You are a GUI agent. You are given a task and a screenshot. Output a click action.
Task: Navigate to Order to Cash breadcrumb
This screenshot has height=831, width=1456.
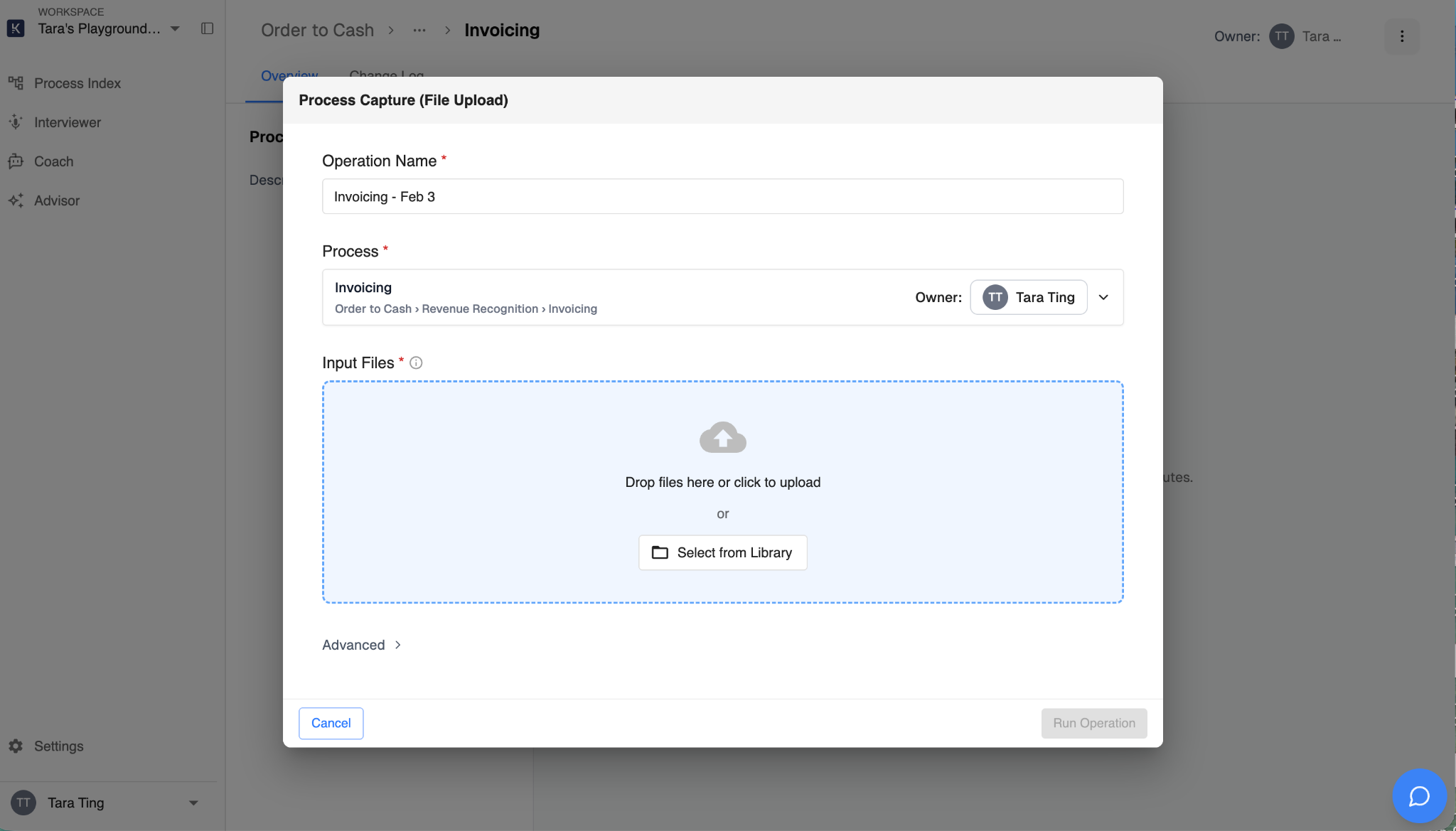317,30
